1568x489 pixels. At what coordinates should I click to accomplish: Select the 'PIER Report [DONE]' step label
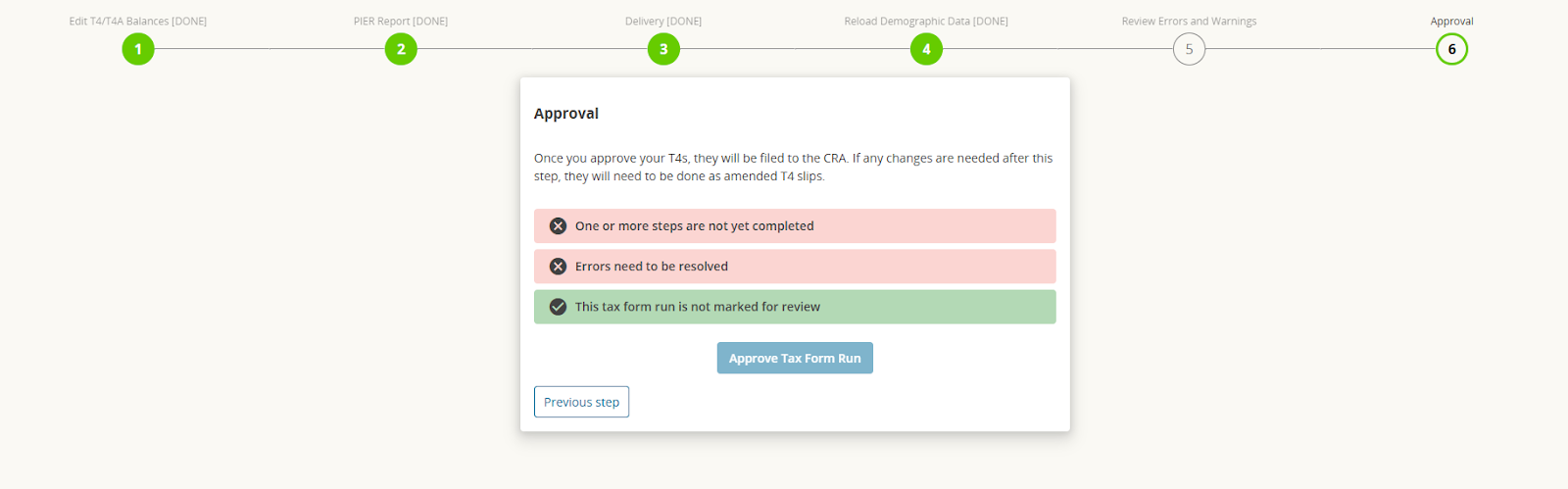point(401,22)
